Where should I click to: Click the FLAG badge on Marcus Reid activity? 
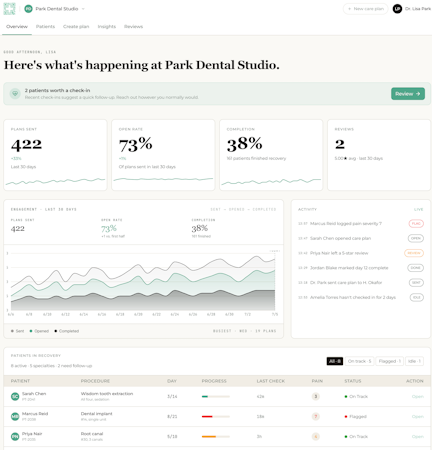coord(416,223)
